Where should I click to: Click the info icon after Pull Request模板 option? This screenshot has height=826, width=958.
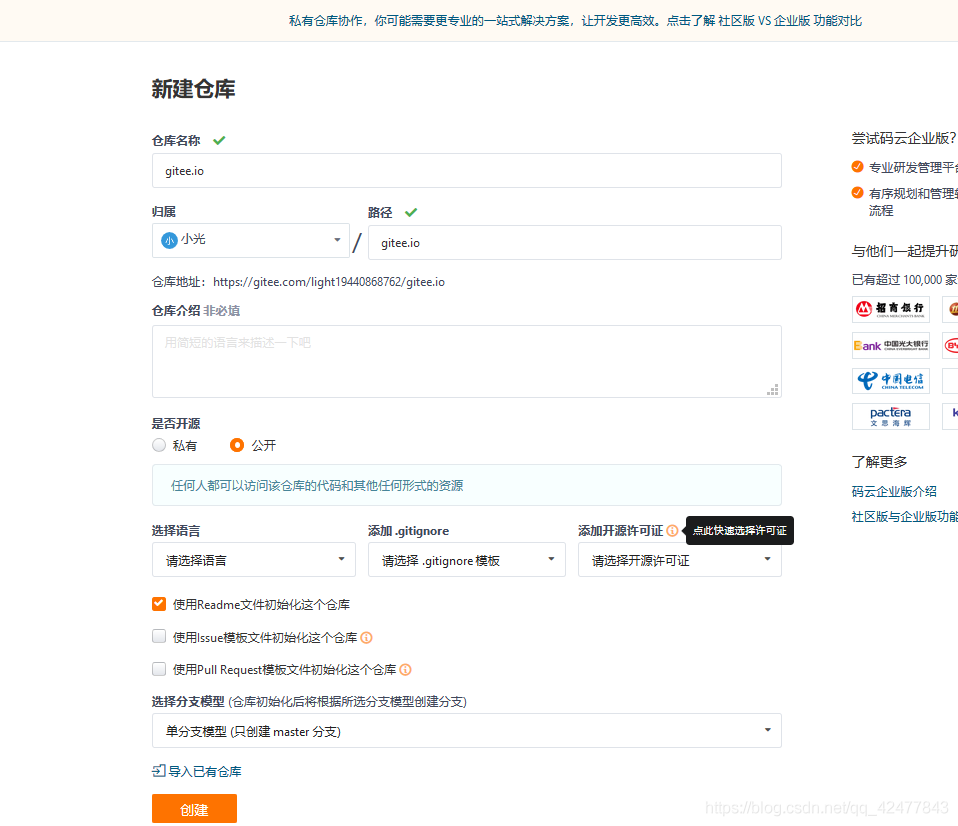click(x=406, y=669)
